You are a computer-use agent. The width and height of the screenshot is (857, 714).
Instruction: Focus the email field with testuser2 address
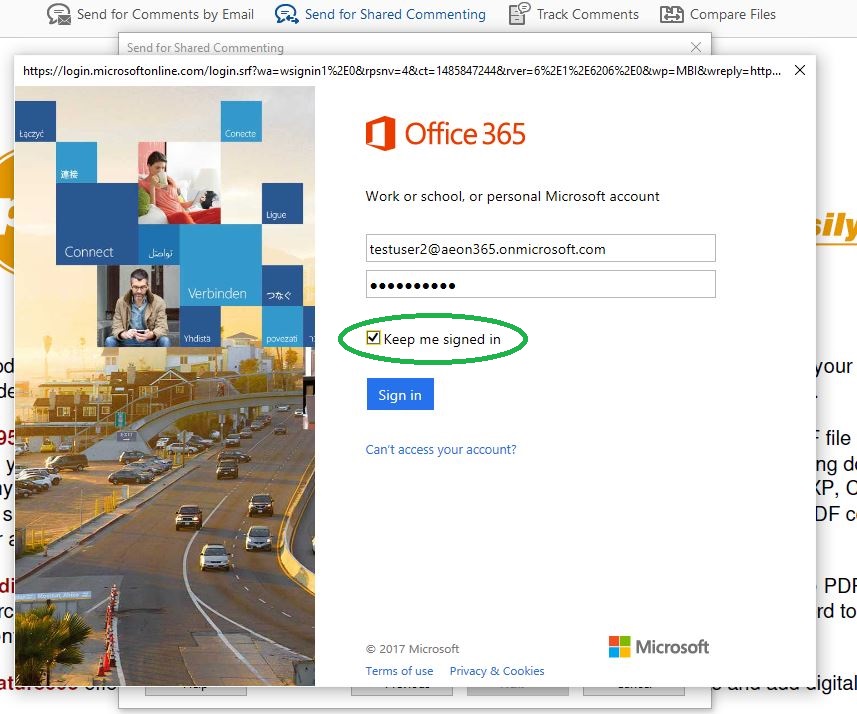point(541,249)
